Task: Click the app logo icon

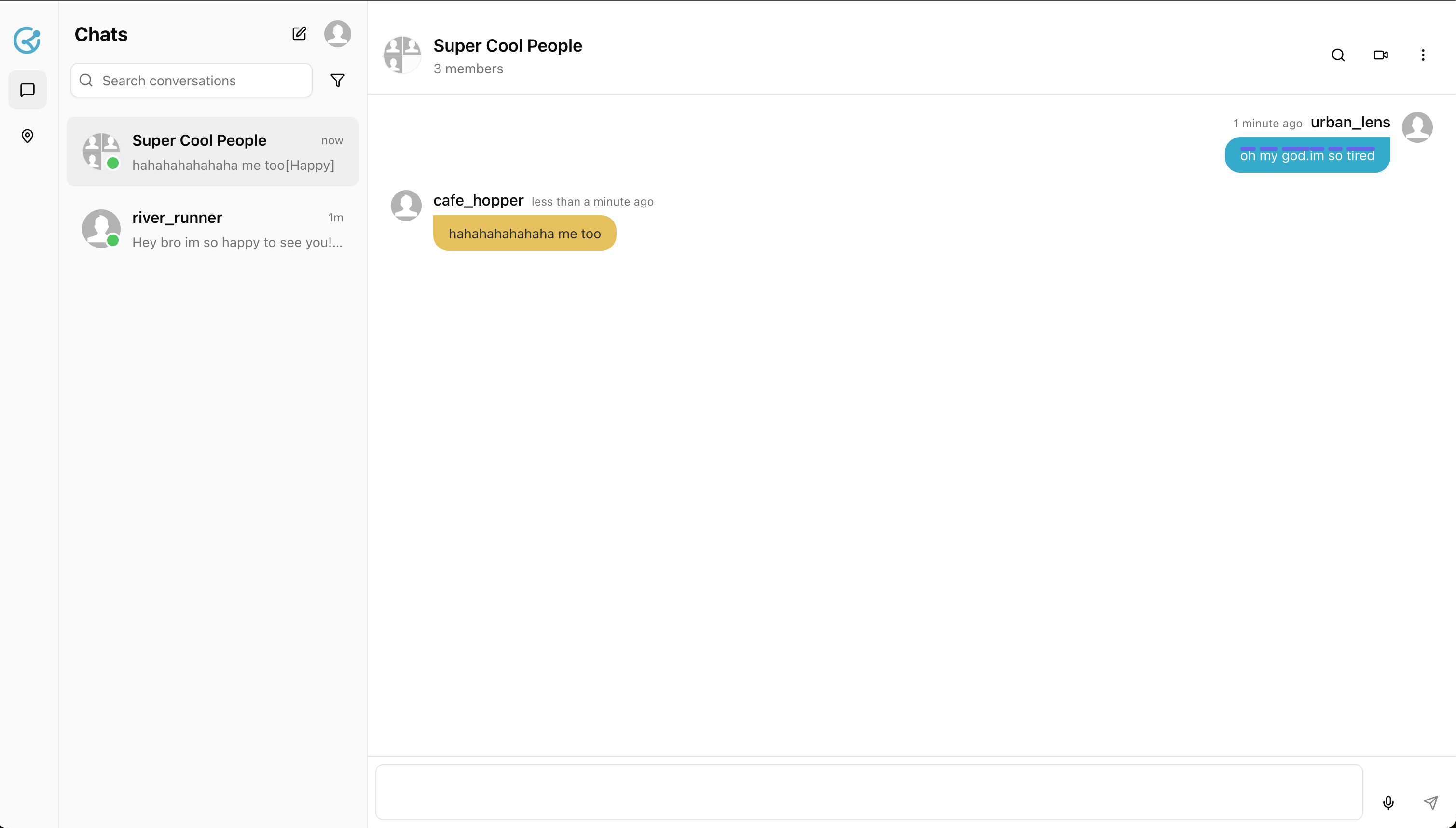Action: [x=27, y=41]
